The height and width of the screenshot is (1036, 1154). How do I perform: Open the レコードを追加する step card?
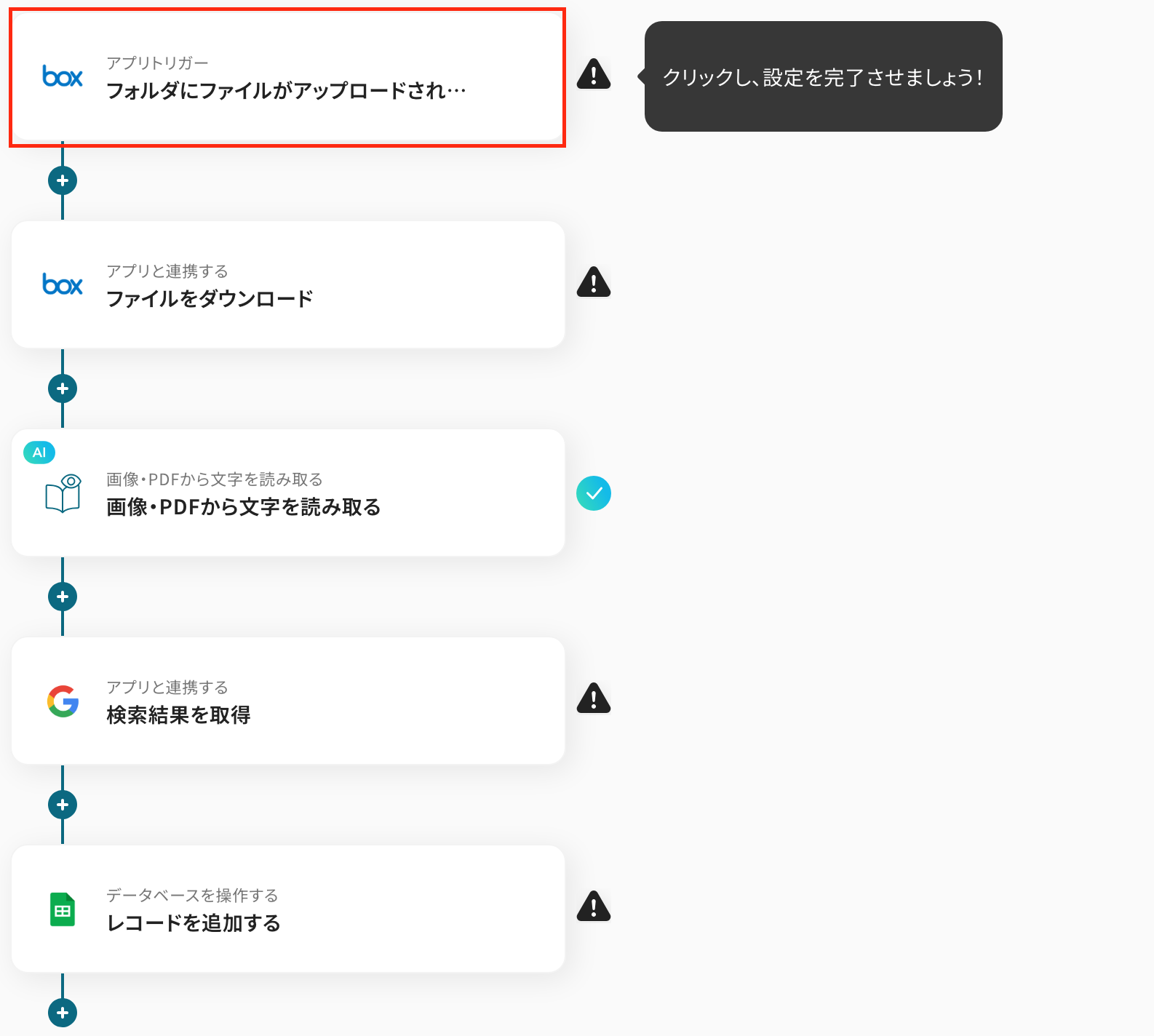pyautogui.click(x=288, y=909)
